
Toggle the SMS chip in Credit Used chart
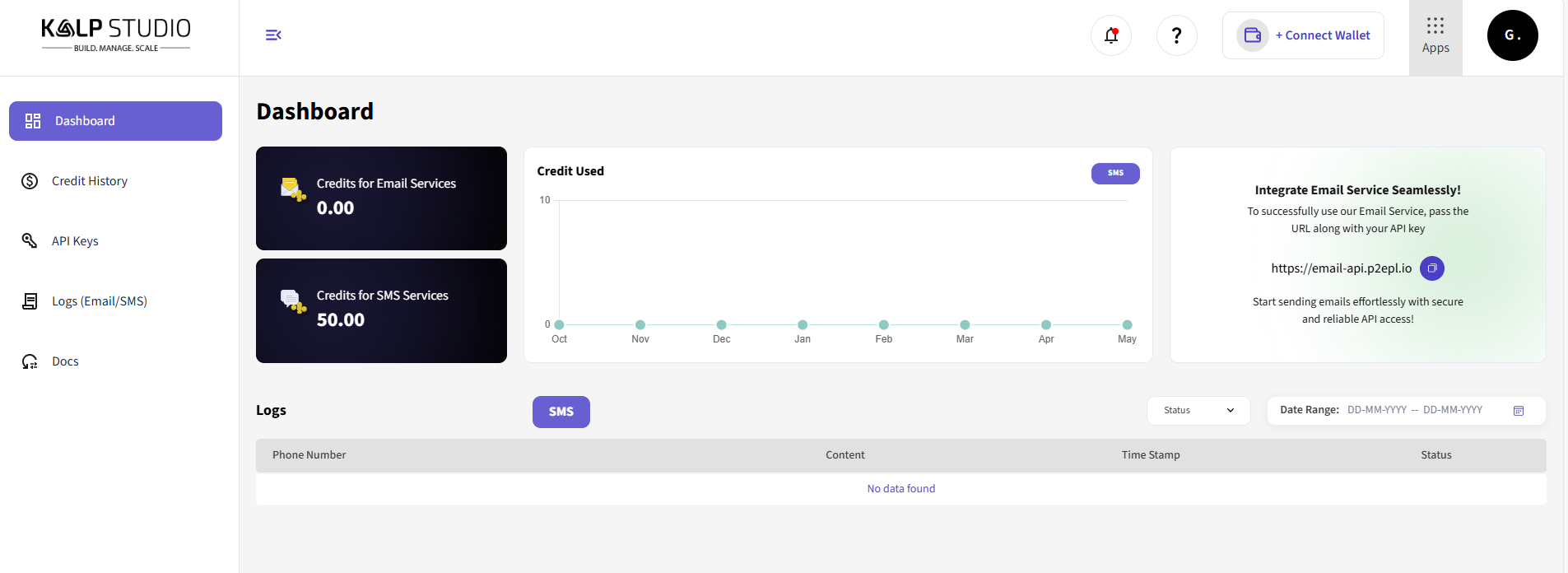tap(1115, 173)
